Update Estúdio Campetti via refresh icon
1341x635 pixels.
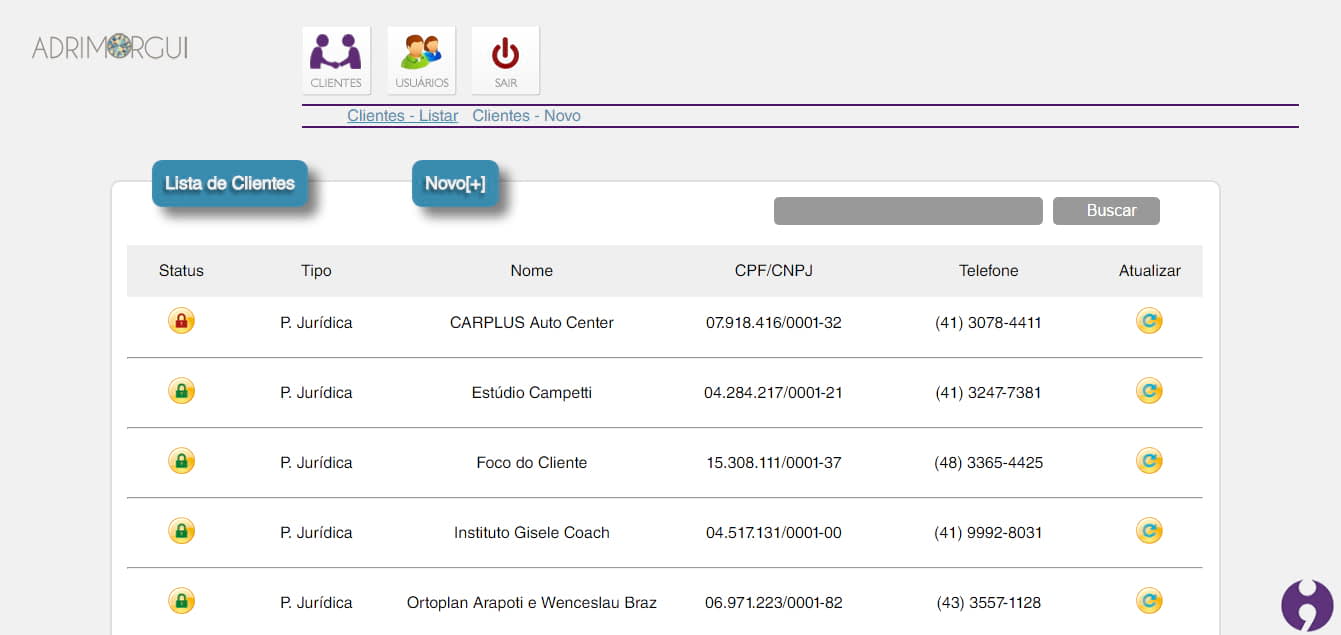pyautogui.click(x=1149, y=391)
